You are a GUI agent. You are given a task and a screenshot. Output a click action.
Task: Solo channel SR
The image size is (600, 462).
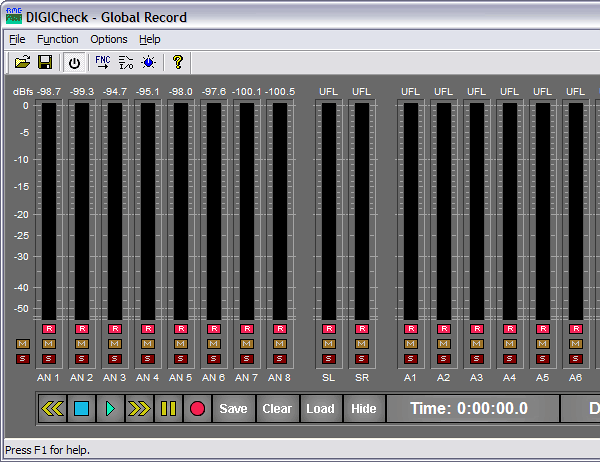362,359
